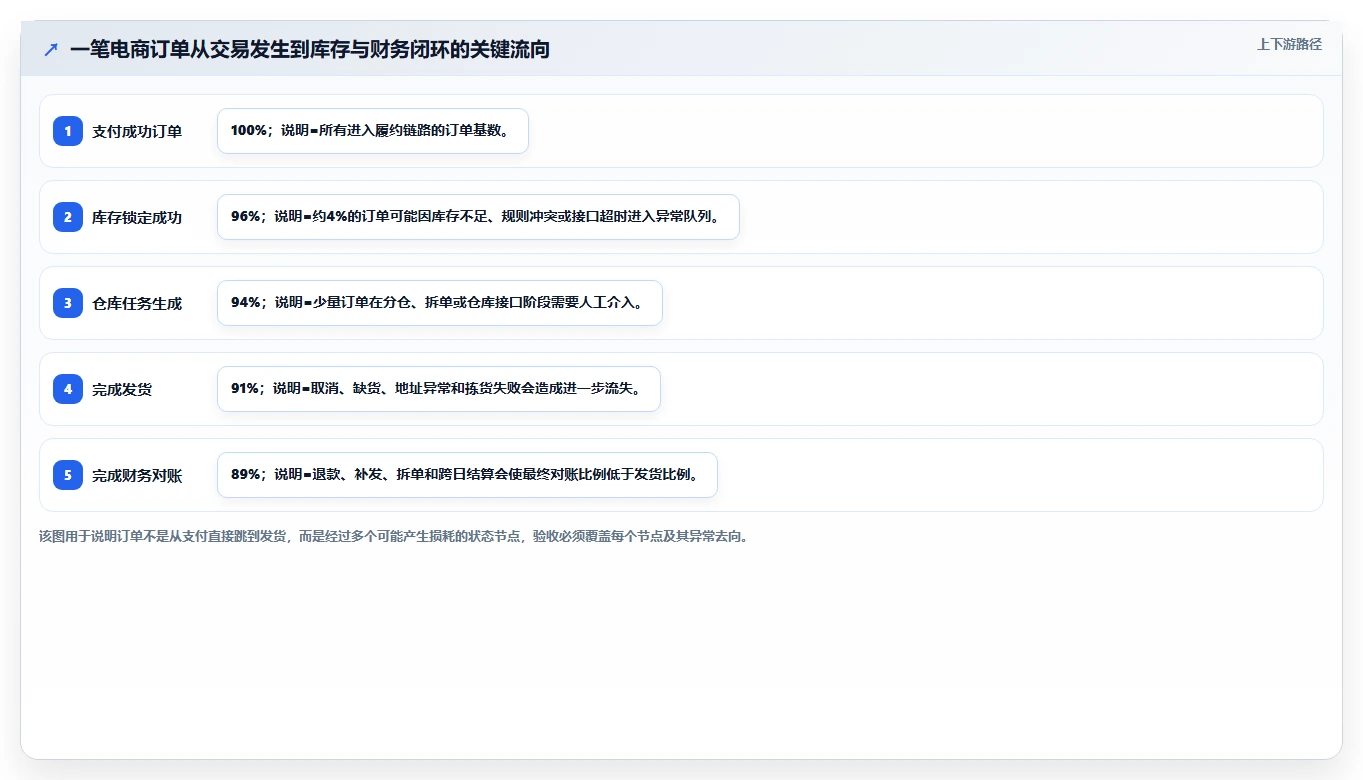Click the title 一笔电商订单从交易发生到库存与财务闭环的关键流向

[x=310, y=49]
